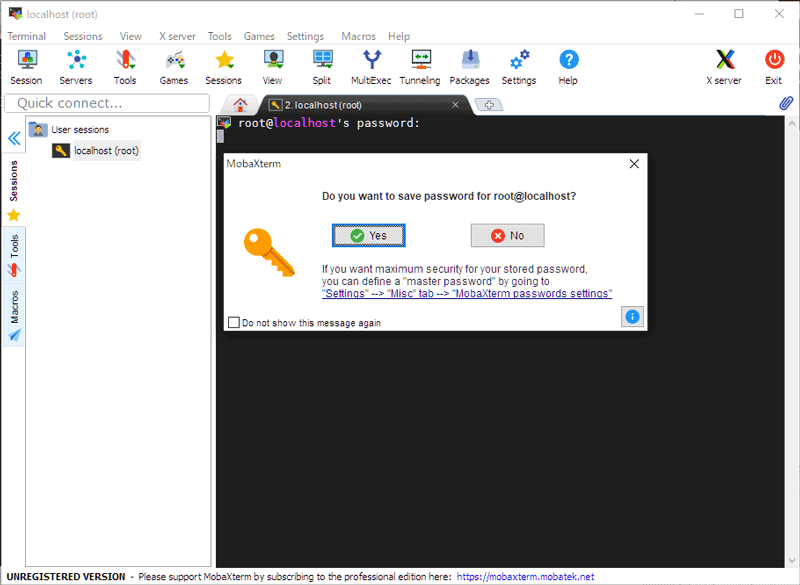The width and height of the screenshot is (800, 585).
Task: Start the X server icon
Action: (x=724, y=66)
